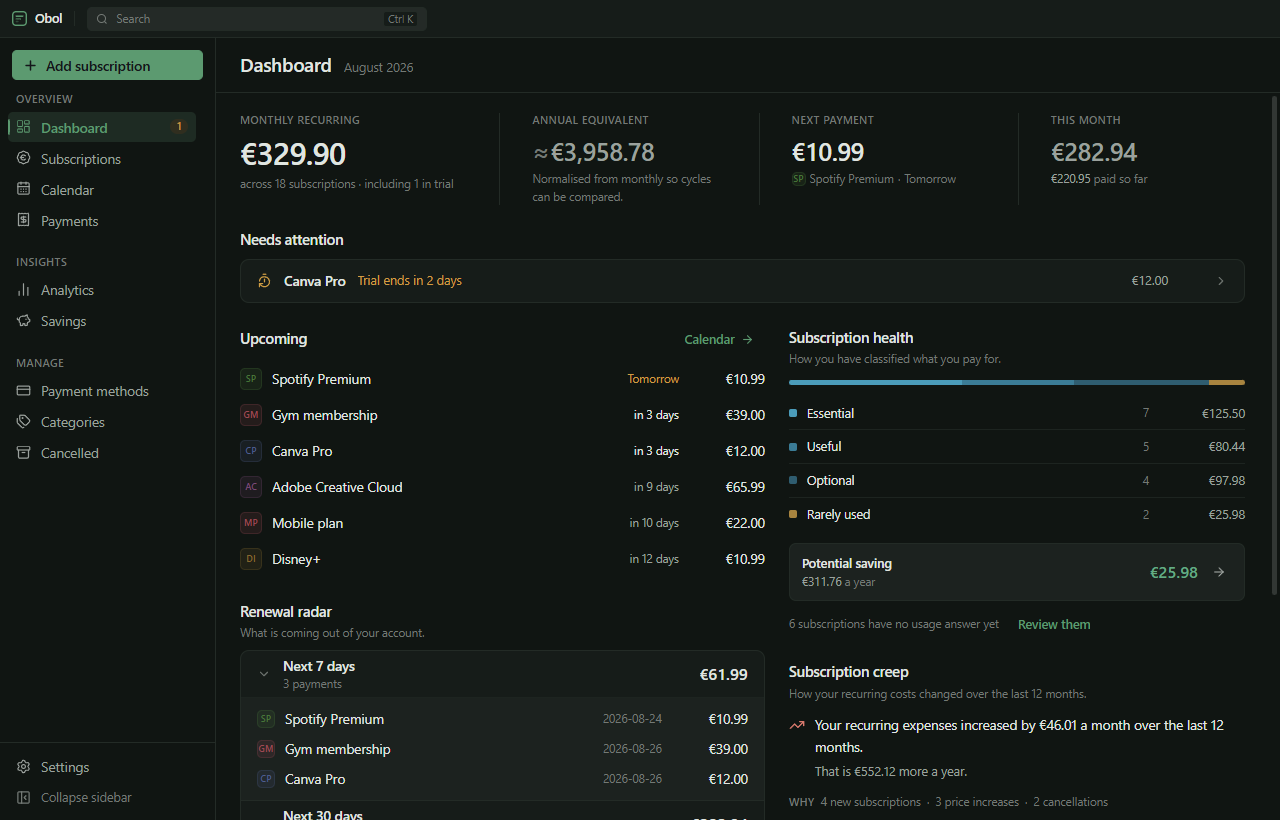Click the Dashboard notification badge 1
The image size is (1280, 820).
[179, 127]
